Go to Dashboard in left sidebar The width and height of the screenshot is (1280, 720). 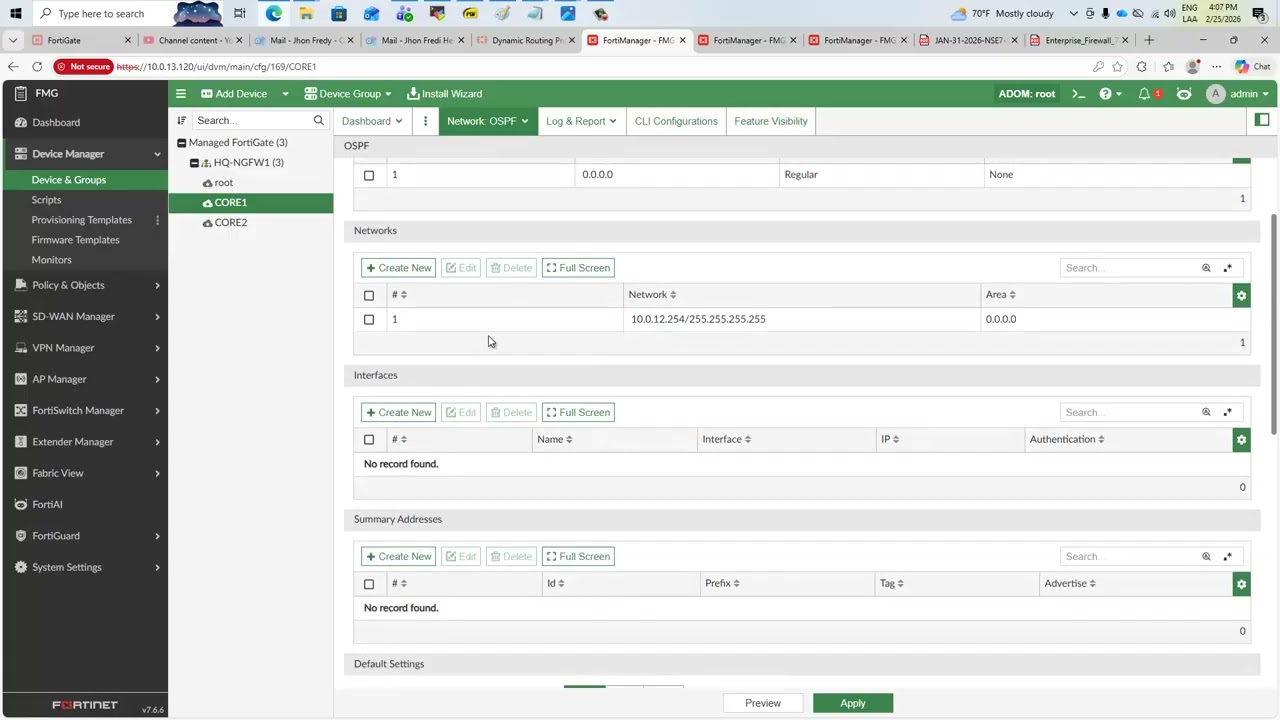pyautogui.click(x=56, y=123)
